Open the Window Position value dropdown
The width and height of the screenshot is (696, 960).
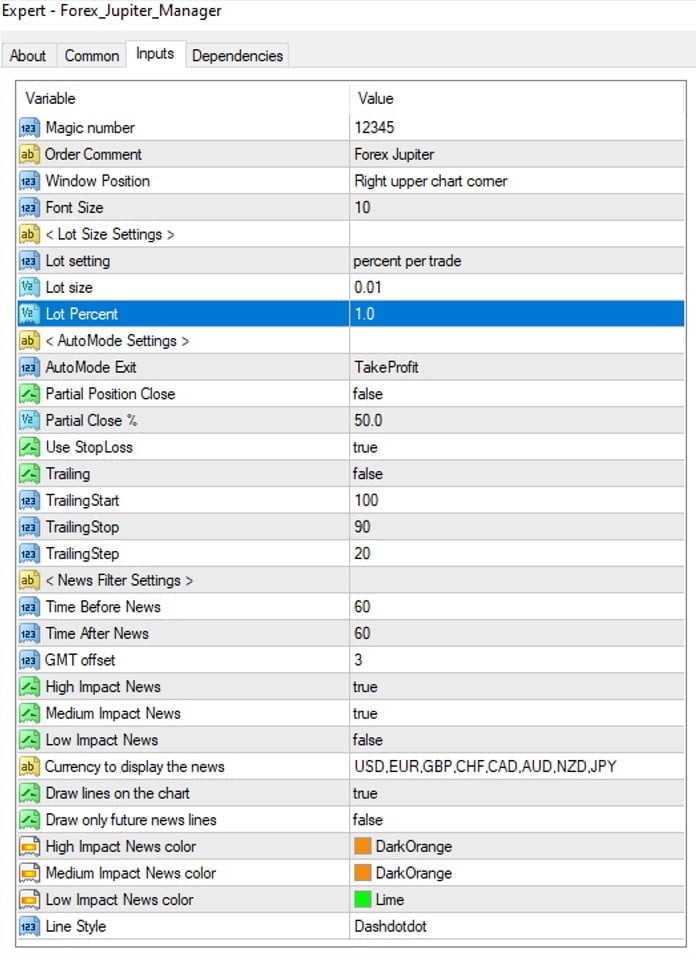[x=431, y=181]
